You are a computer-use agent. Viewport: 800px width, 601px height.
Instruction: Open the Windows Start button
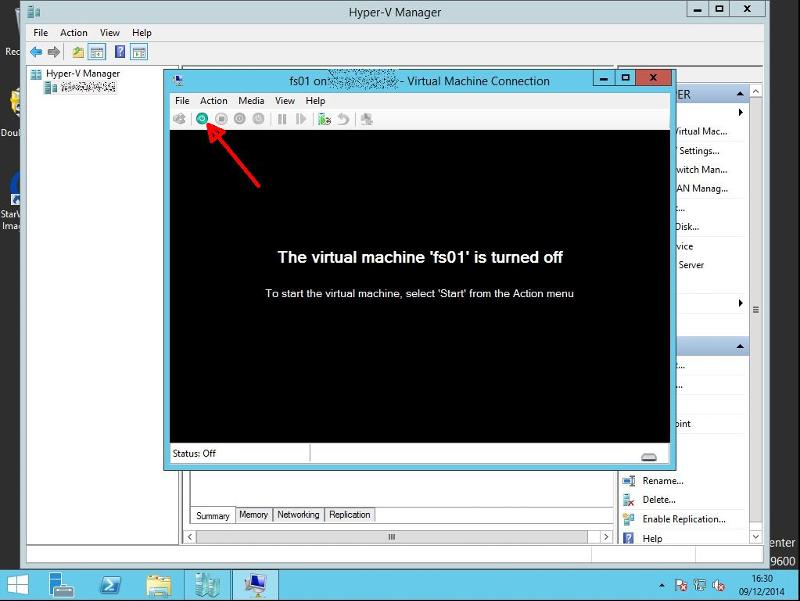[18, 585]
